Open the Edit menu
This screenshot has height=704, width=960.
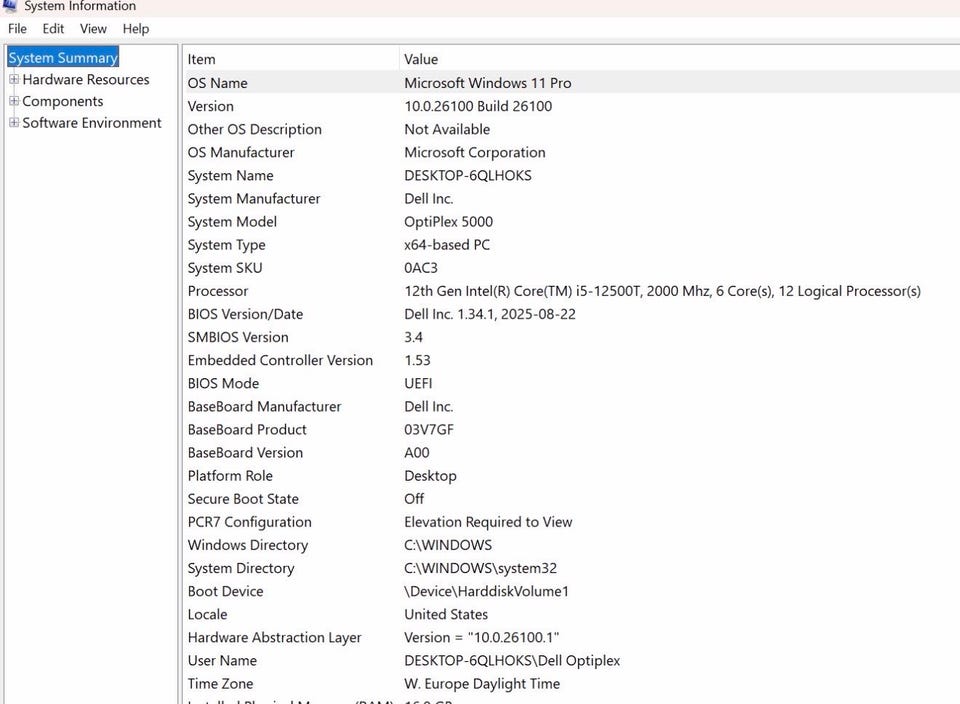53,29
